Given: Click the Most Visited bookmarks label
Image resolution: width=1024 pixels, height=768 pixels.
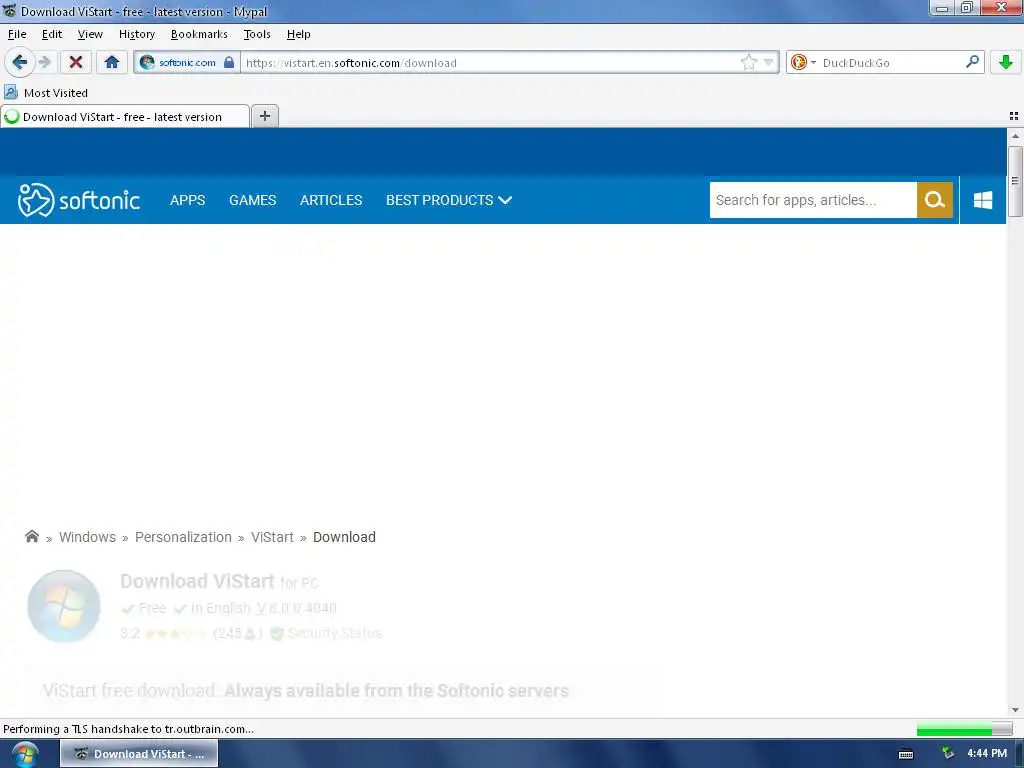Looking at the screenshot, I should click(x=56, y=93).
